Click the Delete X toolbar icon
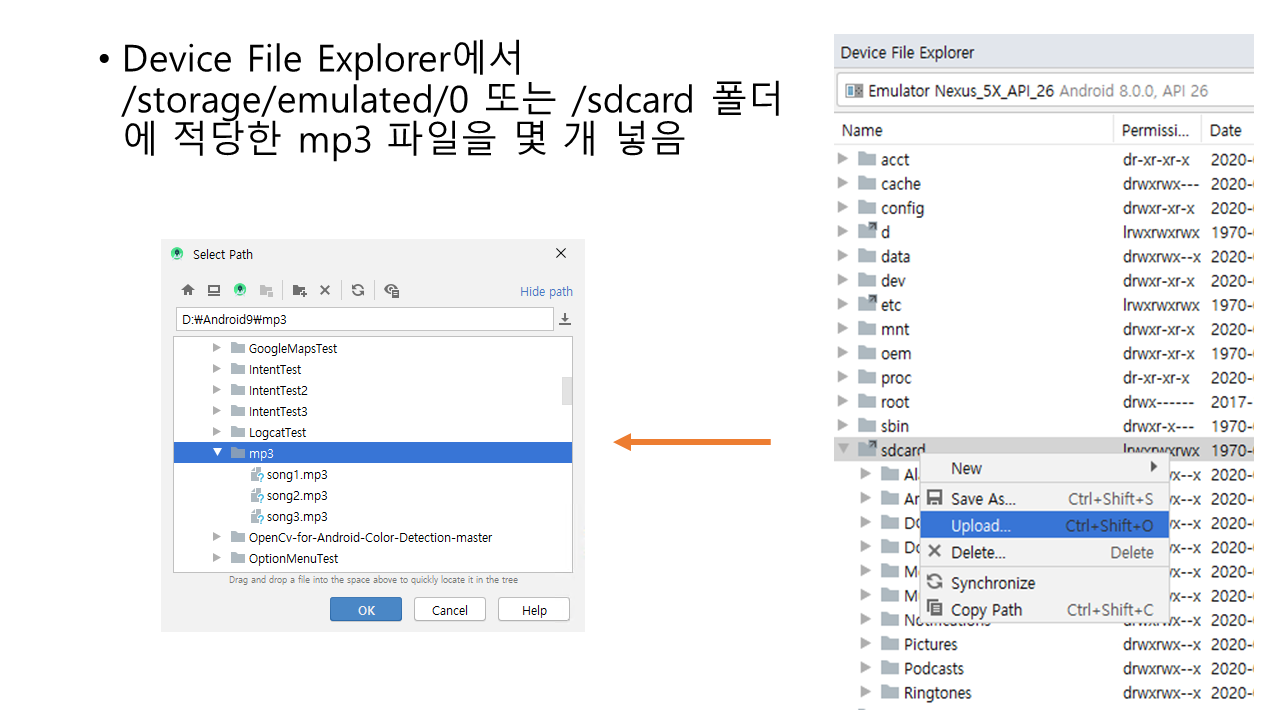This screenshot has width=1280, height=720. pos(325,290)
